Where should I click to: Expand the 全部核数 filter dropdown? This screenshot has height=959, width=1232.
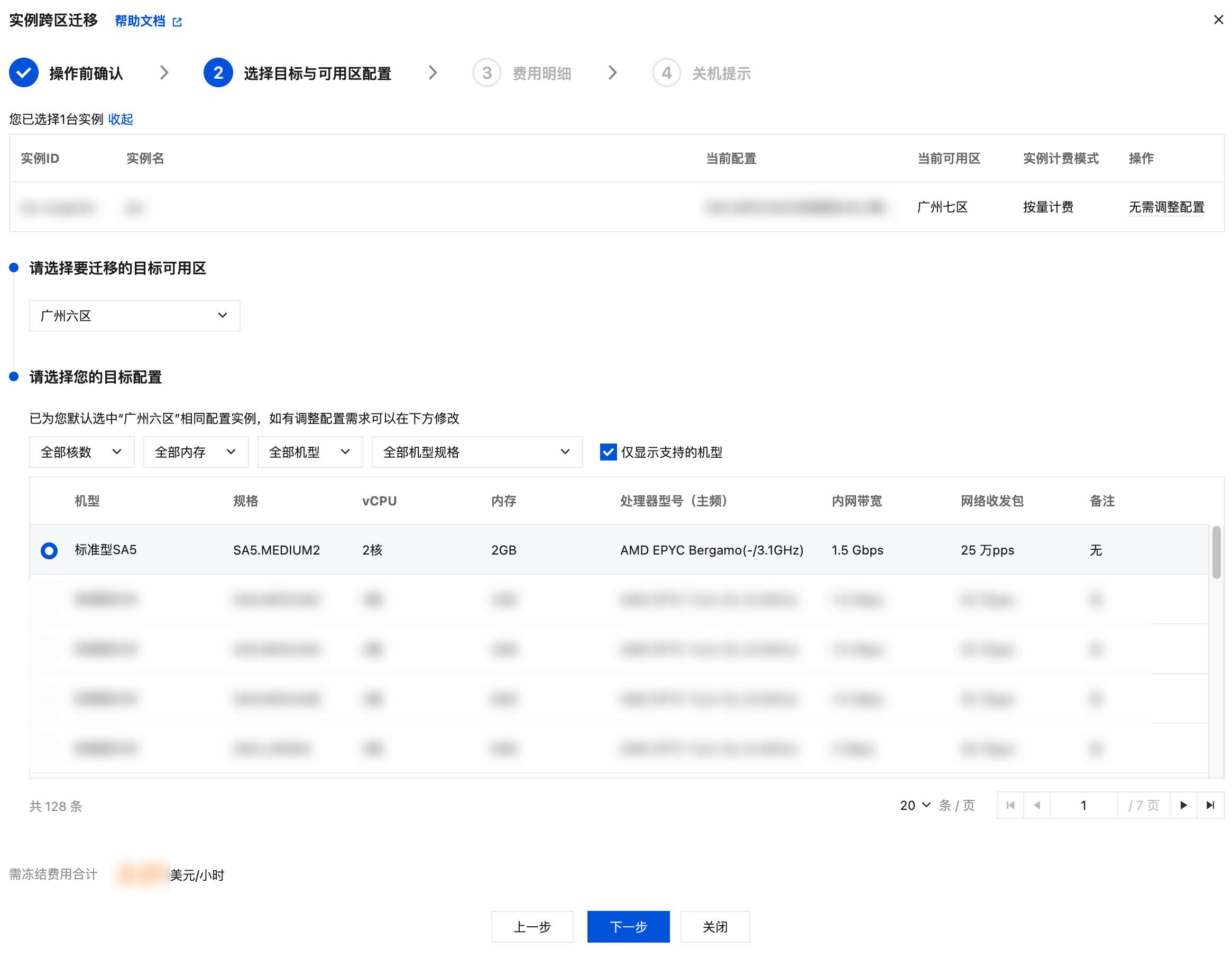tap(81, 452)
